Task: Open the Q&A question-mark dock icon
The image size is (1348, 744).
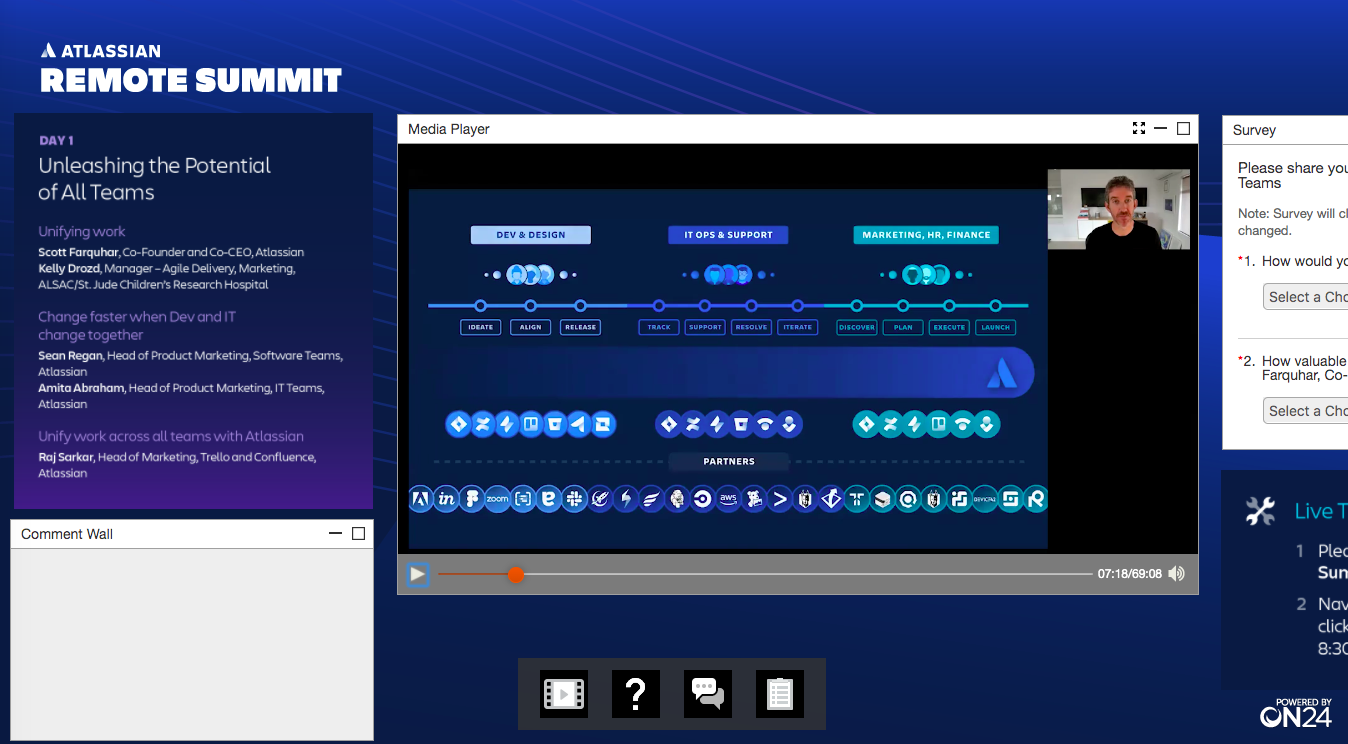Action: coord(636,693)
